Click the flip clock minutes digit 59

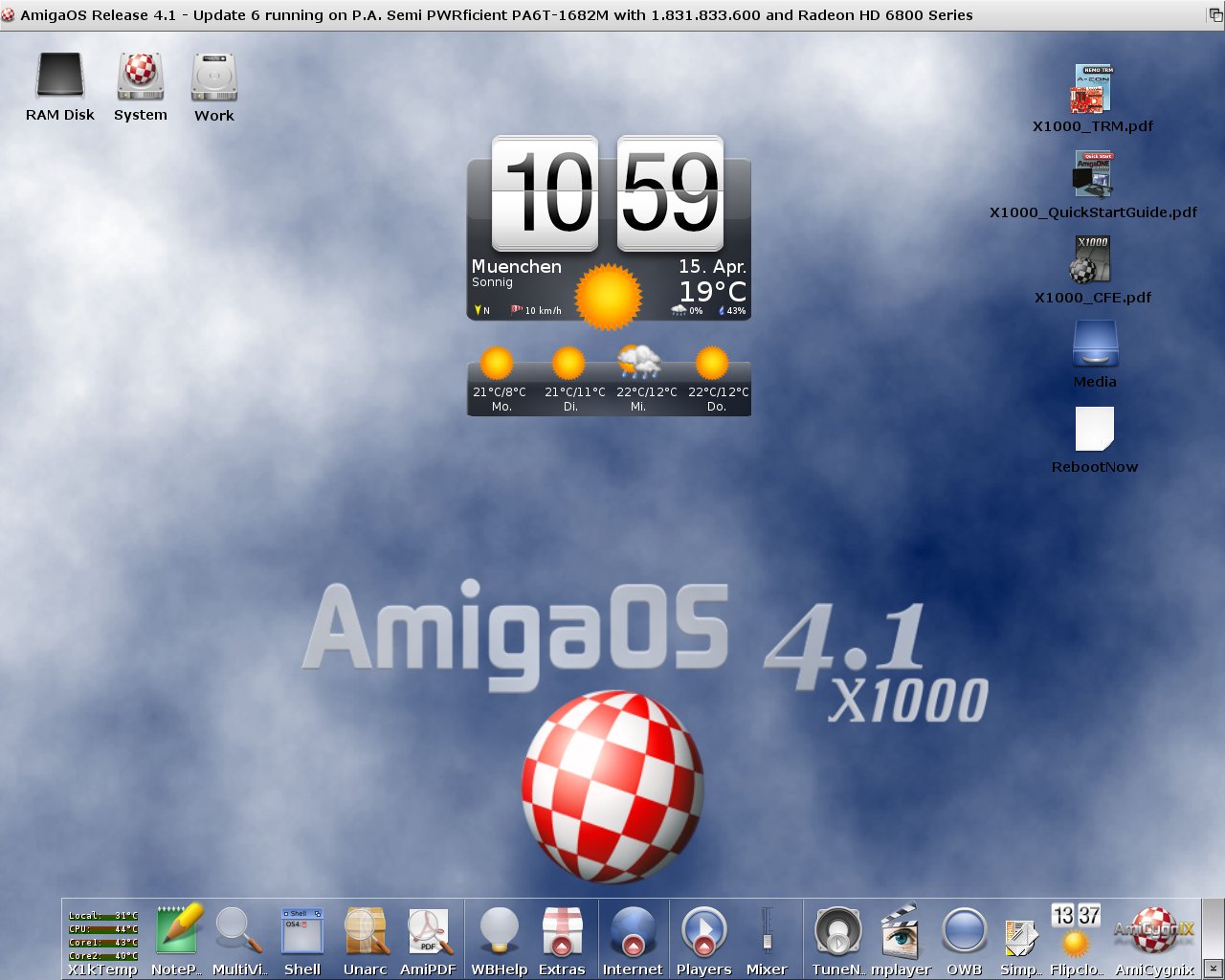click(x=670, y=193)
